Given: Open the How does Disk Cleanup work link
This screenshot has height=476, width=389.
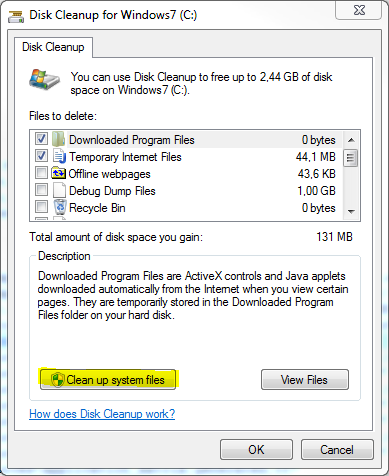Looking at the screenshot, I should tap(102, 414).
